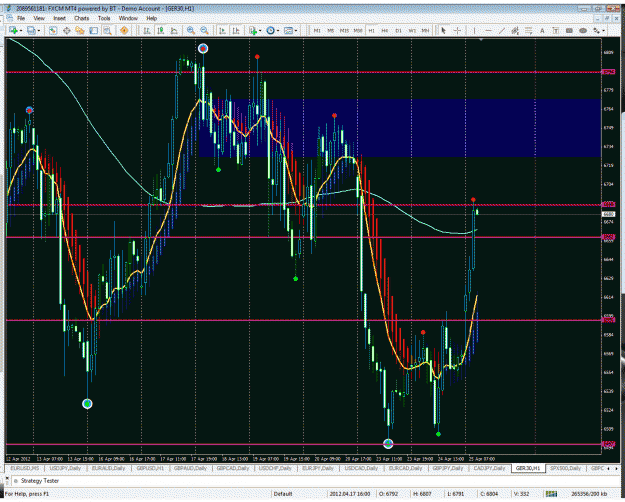Click connection status bars icon in status bar
Screen dimensions: 625x502
(551, 494)
